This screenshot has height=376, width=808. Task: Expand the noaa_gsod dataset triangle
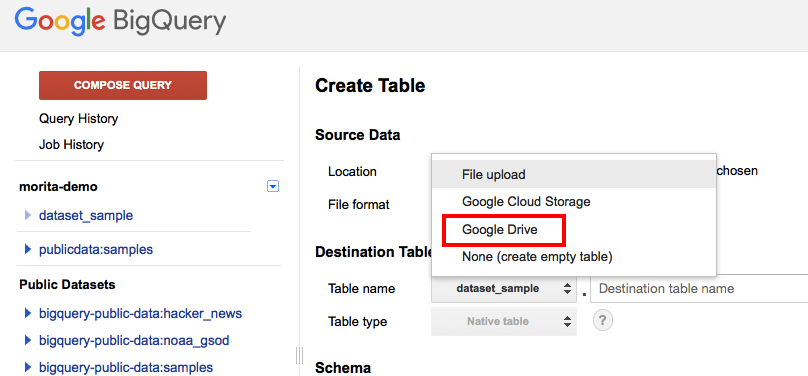coord(28,340)
